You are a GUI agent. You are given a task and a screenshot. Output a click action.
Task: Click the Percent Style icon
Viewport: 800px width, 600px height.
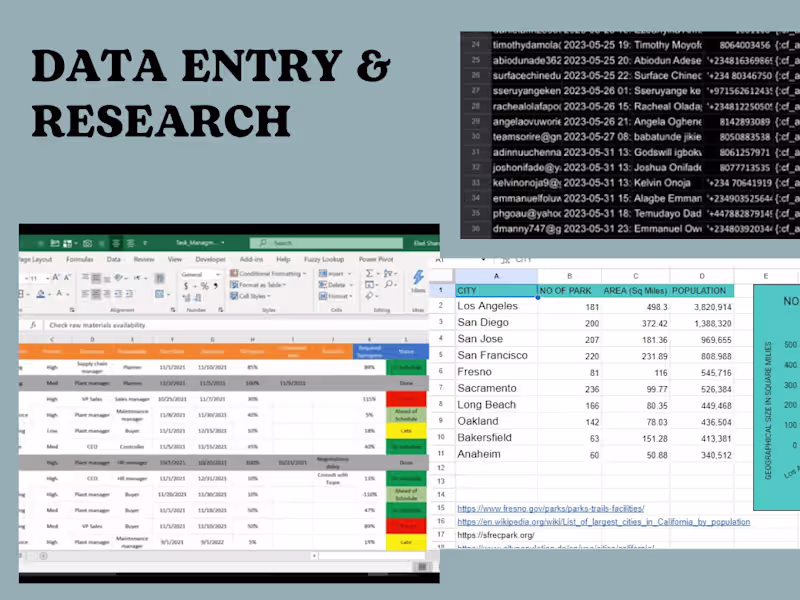click(x=204, y=286)
